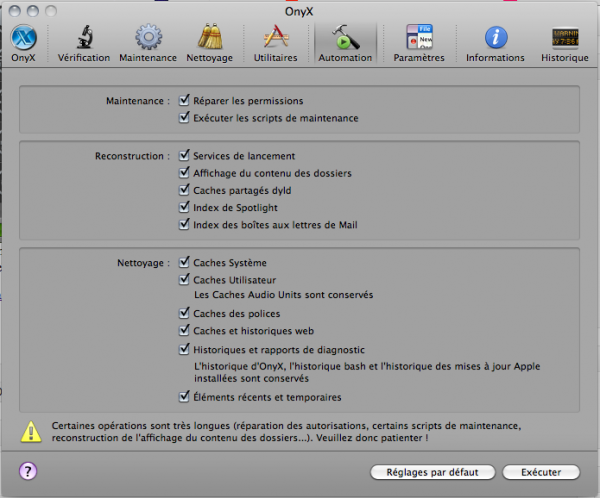Toggle Caches et historiques web checkbox
Image resolution: width=600 pixels, height=498 pixels.
[184, 330]
